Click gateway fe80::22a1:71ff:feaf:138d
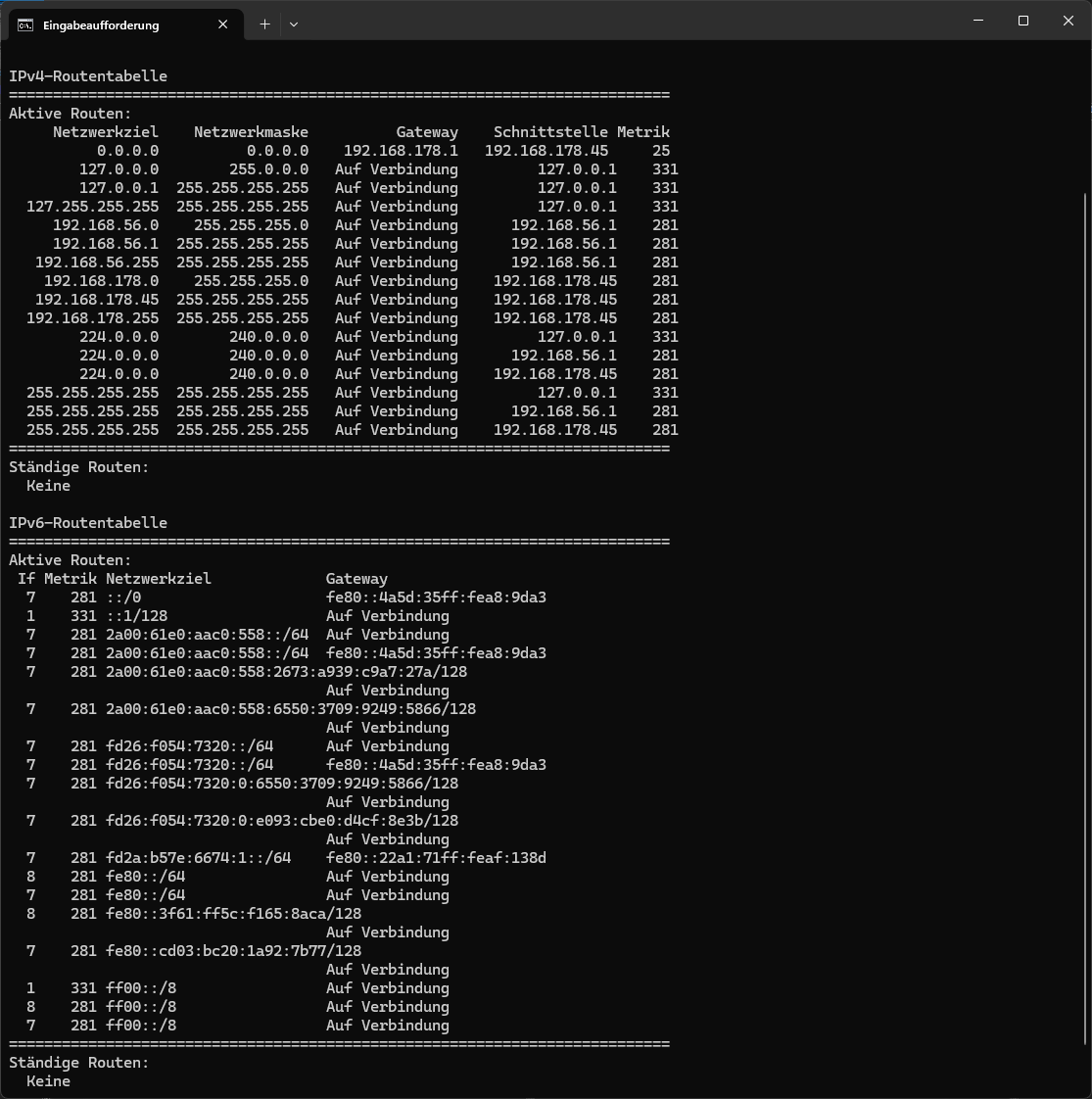 [436, 858]
